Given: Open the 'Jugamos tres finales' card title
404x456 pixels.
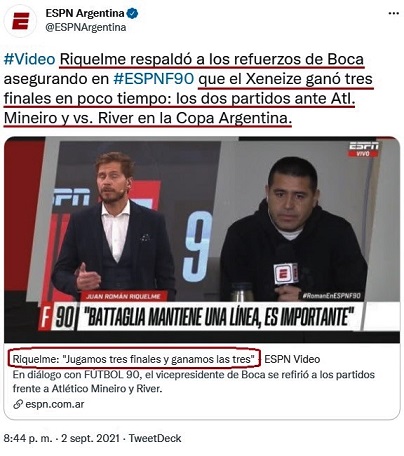Looking at the screenshot, I should 134,359.
